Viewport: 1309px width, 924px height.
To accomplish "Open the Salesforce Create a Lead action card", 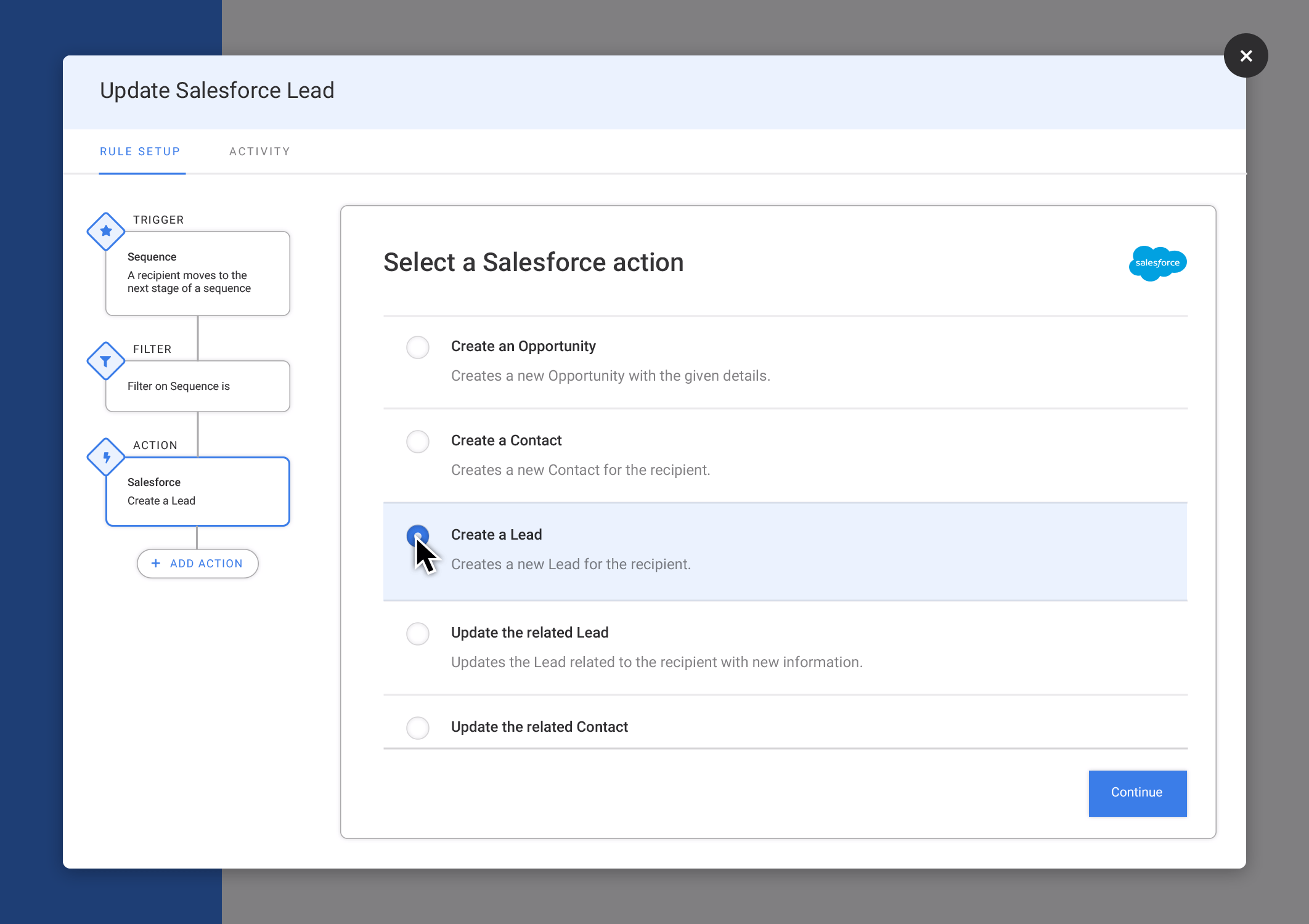I will [197, 492].
